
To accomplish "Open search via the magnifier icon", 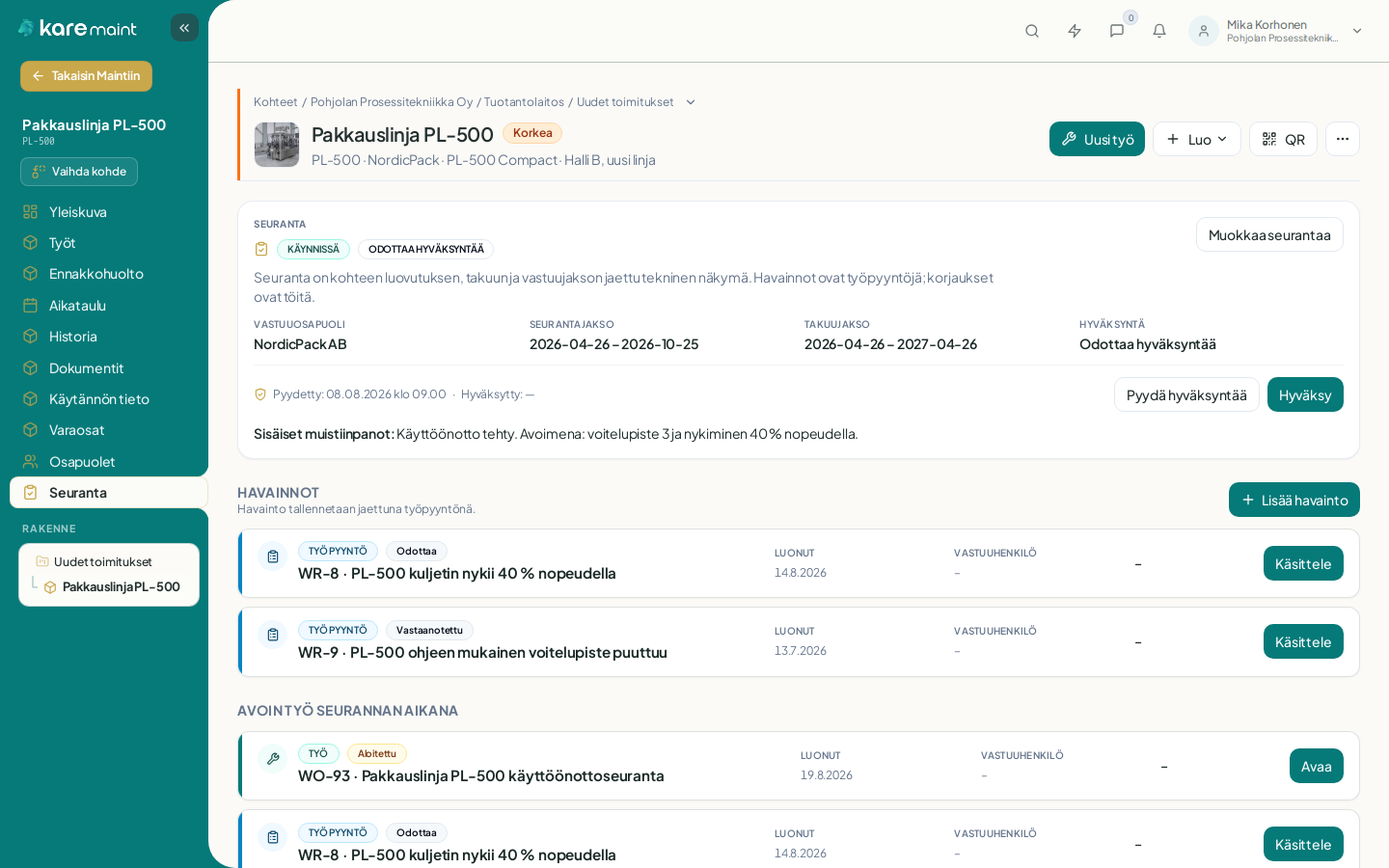I will click(1032, 31).
